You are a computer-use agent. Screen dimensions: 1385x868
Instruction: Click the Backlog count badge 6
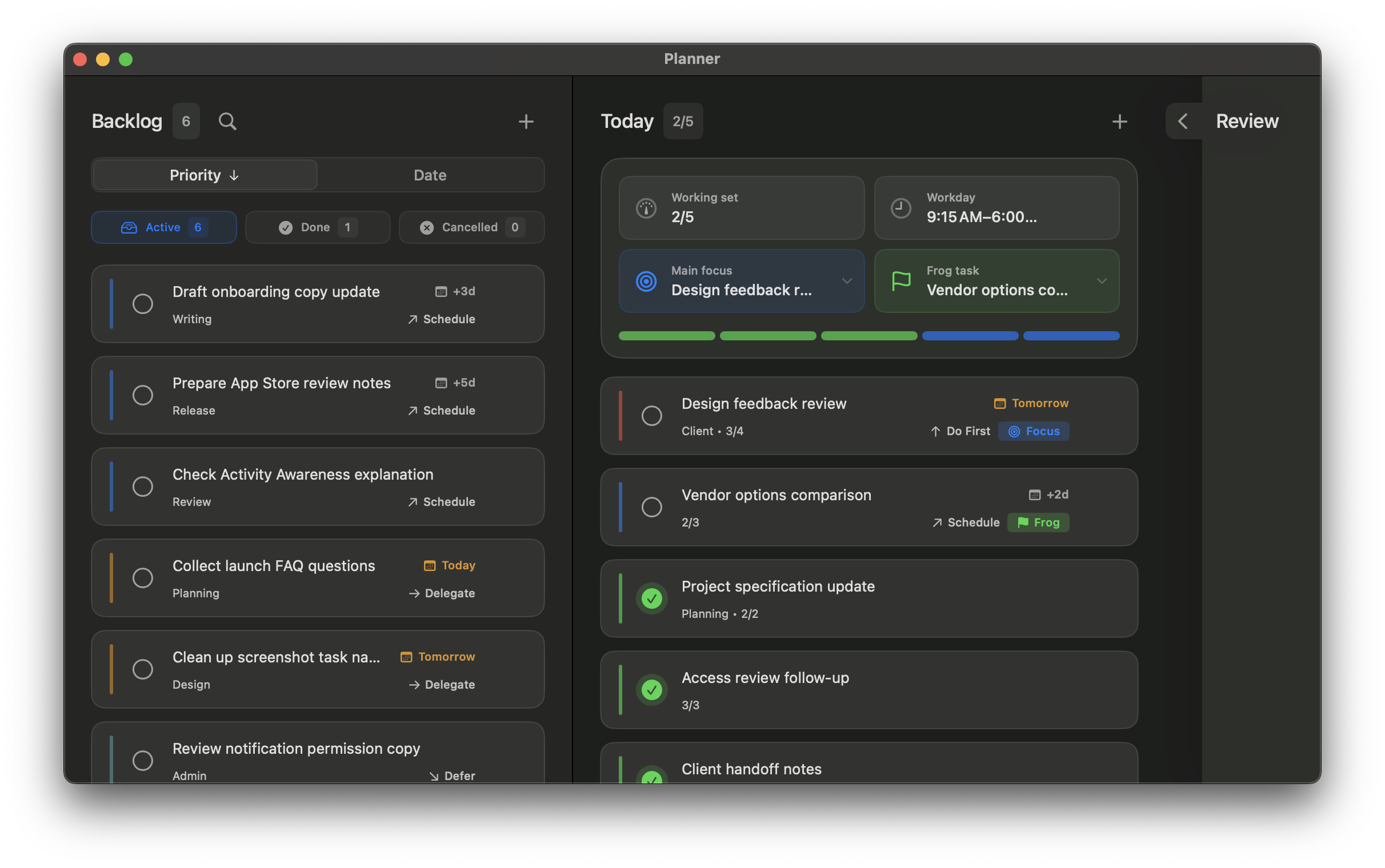pos(186,121)
